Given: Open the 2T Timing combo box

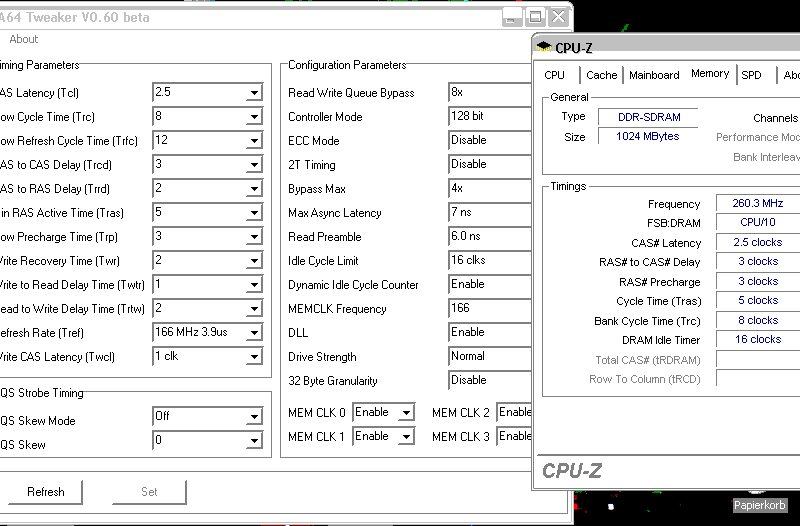Looking at the screenshot, I should point(490,164).
